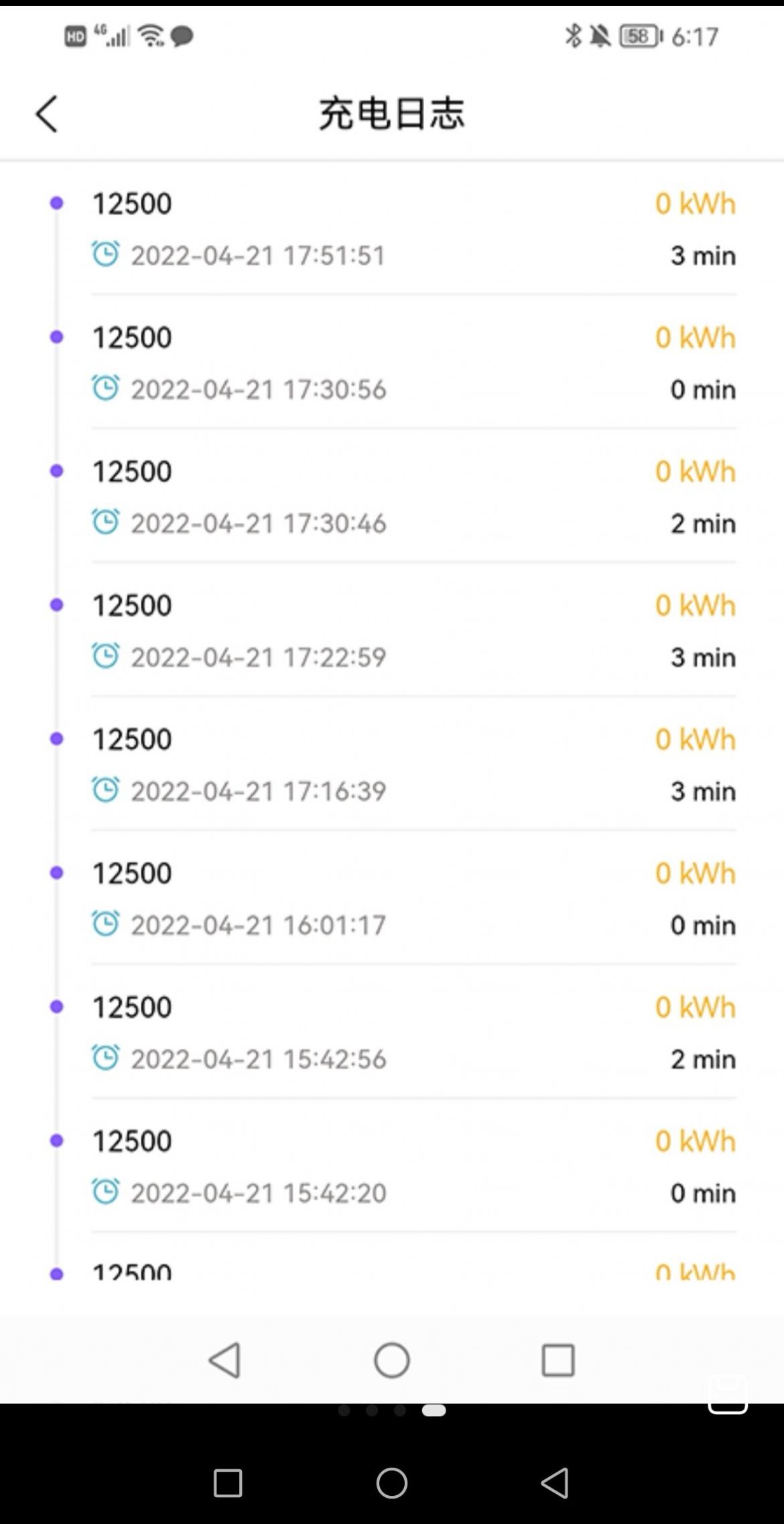Tap the system circle home key at bottom

point(392,1482)
